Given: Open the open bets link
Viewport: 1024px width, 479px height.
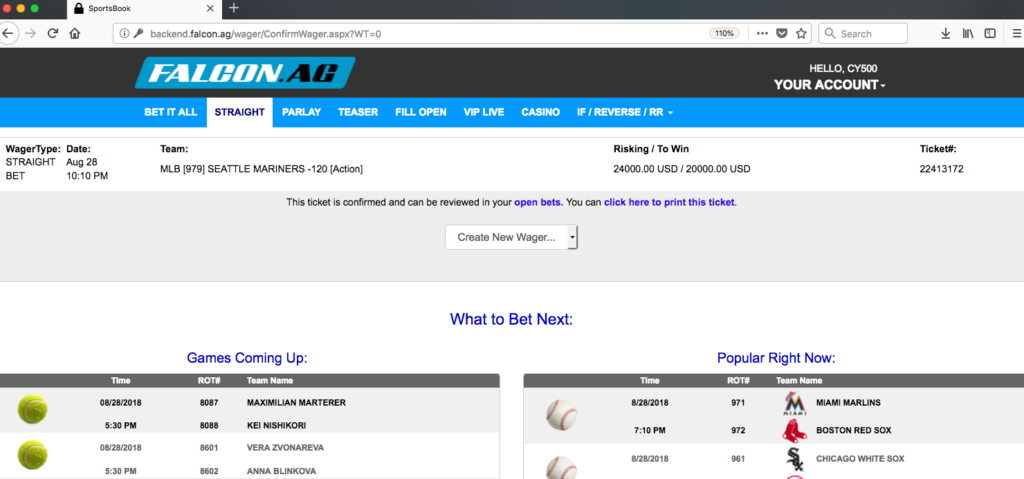Looking at the screenshot, I should point(538,203).
